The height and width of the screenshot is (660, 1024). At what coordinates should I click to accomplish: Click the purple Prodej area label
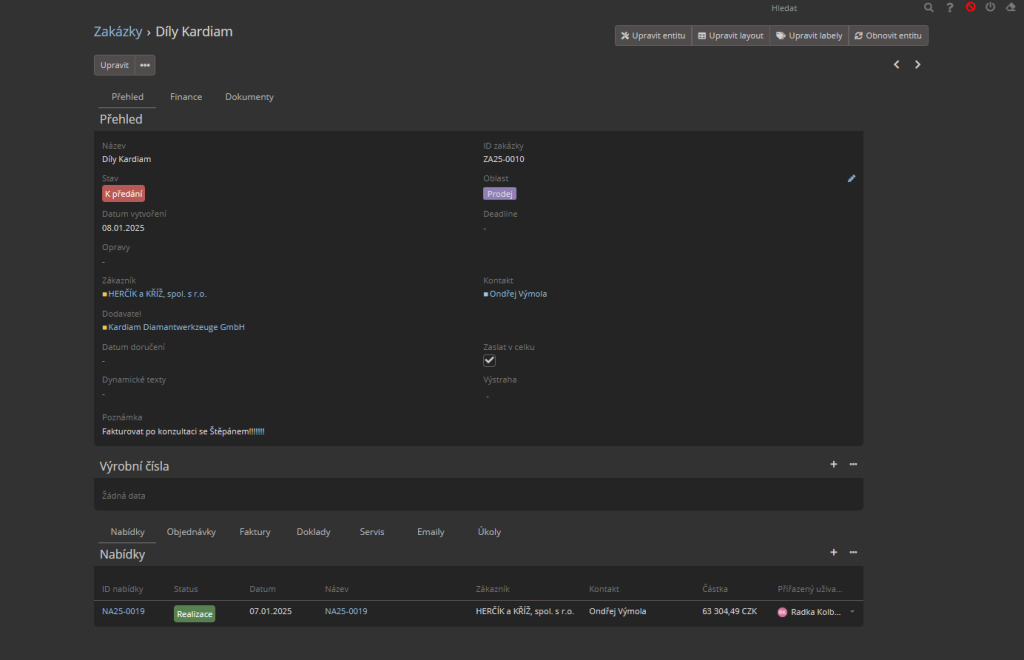click(499, 194)
